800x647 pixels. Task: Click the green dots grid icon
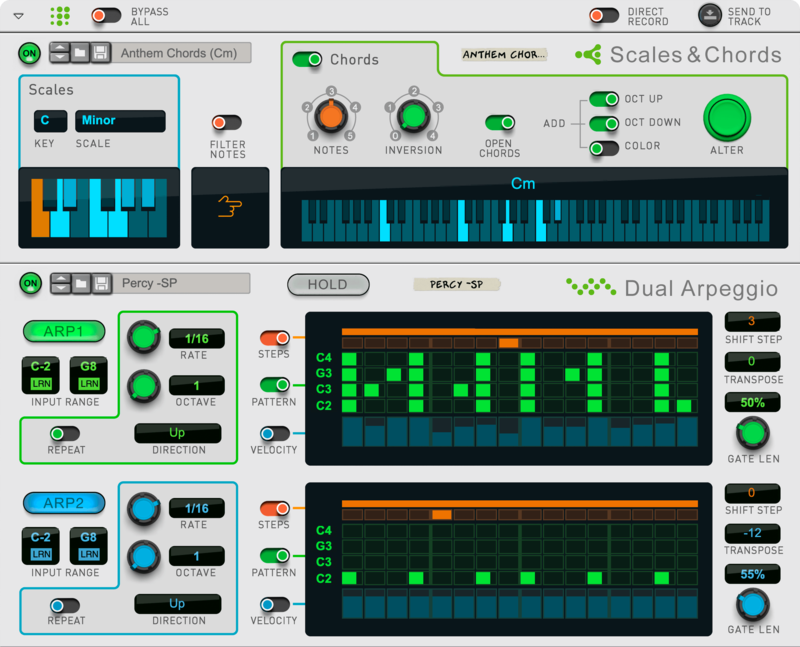pyautogui.click(x=60, y=16)
